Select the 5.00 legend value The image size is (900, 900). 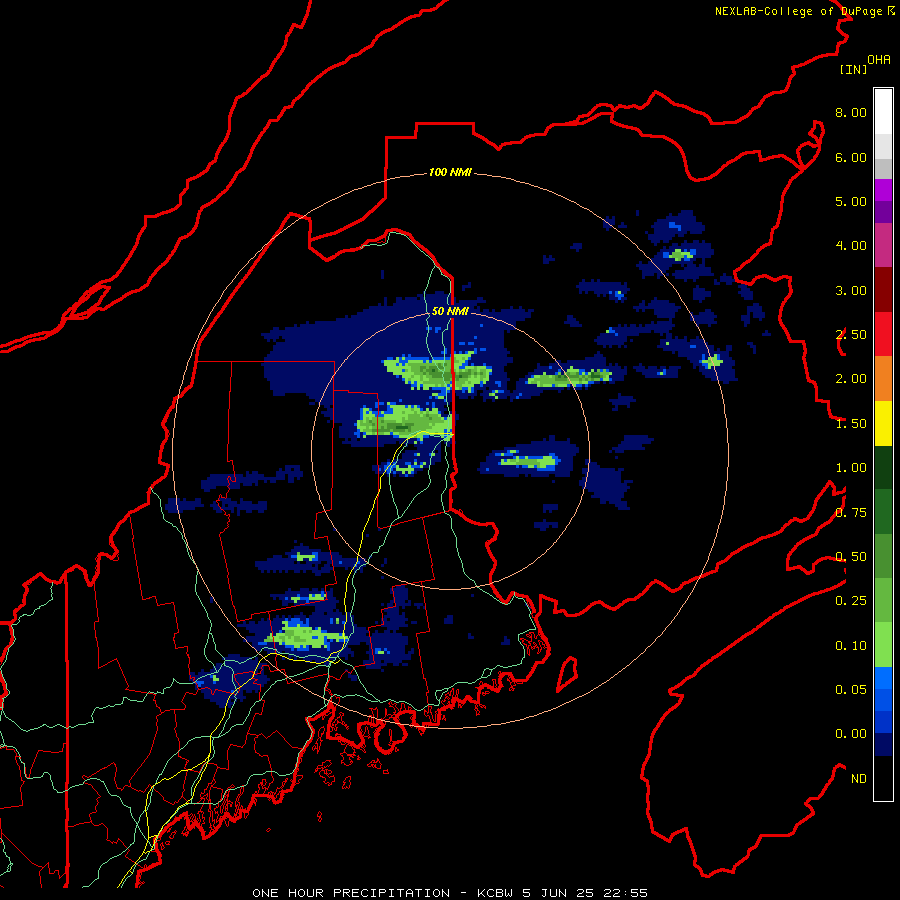click(851, 201)
